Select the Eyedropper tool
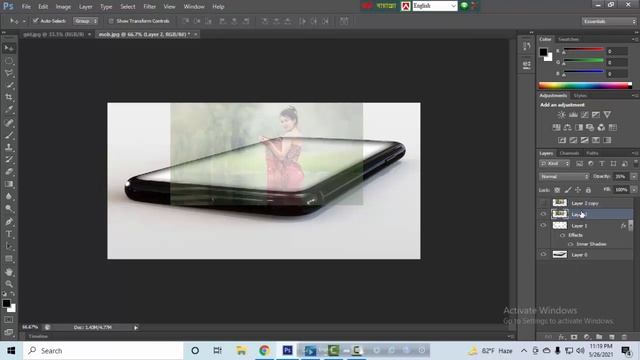Image resolution: width=640 pixels, height=360 pixels. [x=9, y=110]
